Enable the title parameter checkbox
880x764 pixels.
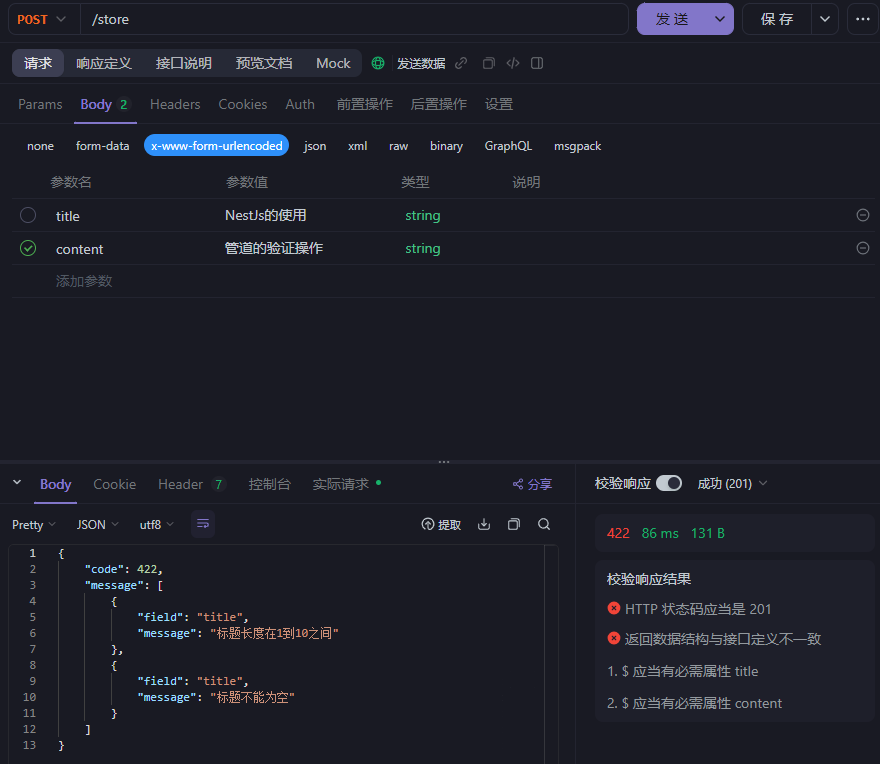[x=28, y=215]
